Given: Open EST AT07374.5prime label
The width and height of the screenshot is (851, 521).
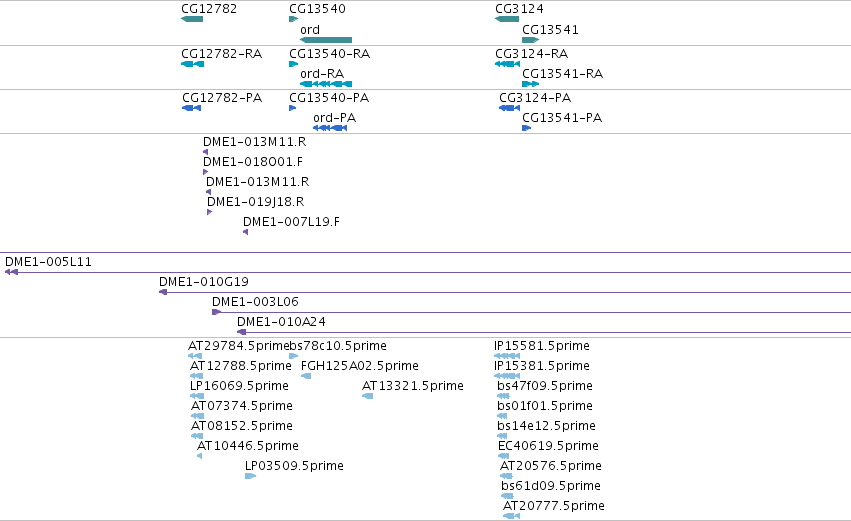Looking at the screenshot, I should [x=242, y=406].
